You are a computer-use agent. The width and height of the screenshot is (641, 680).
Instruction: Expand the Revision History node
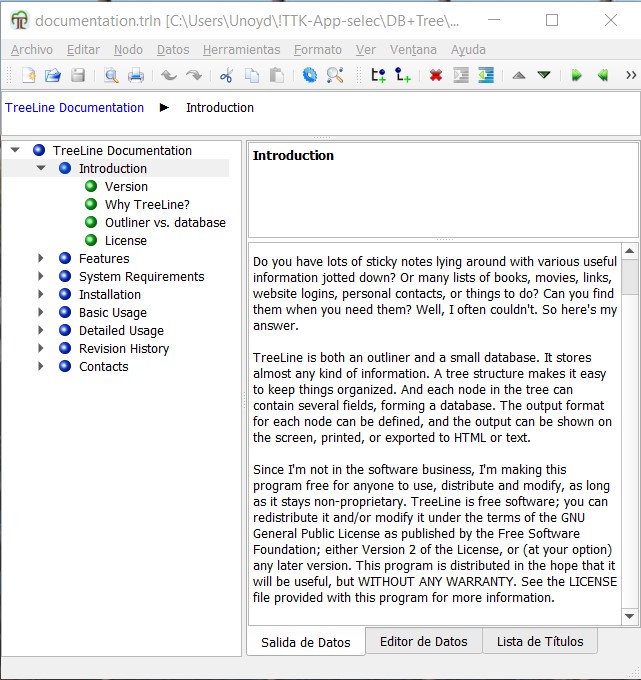[x=41, y=349]
